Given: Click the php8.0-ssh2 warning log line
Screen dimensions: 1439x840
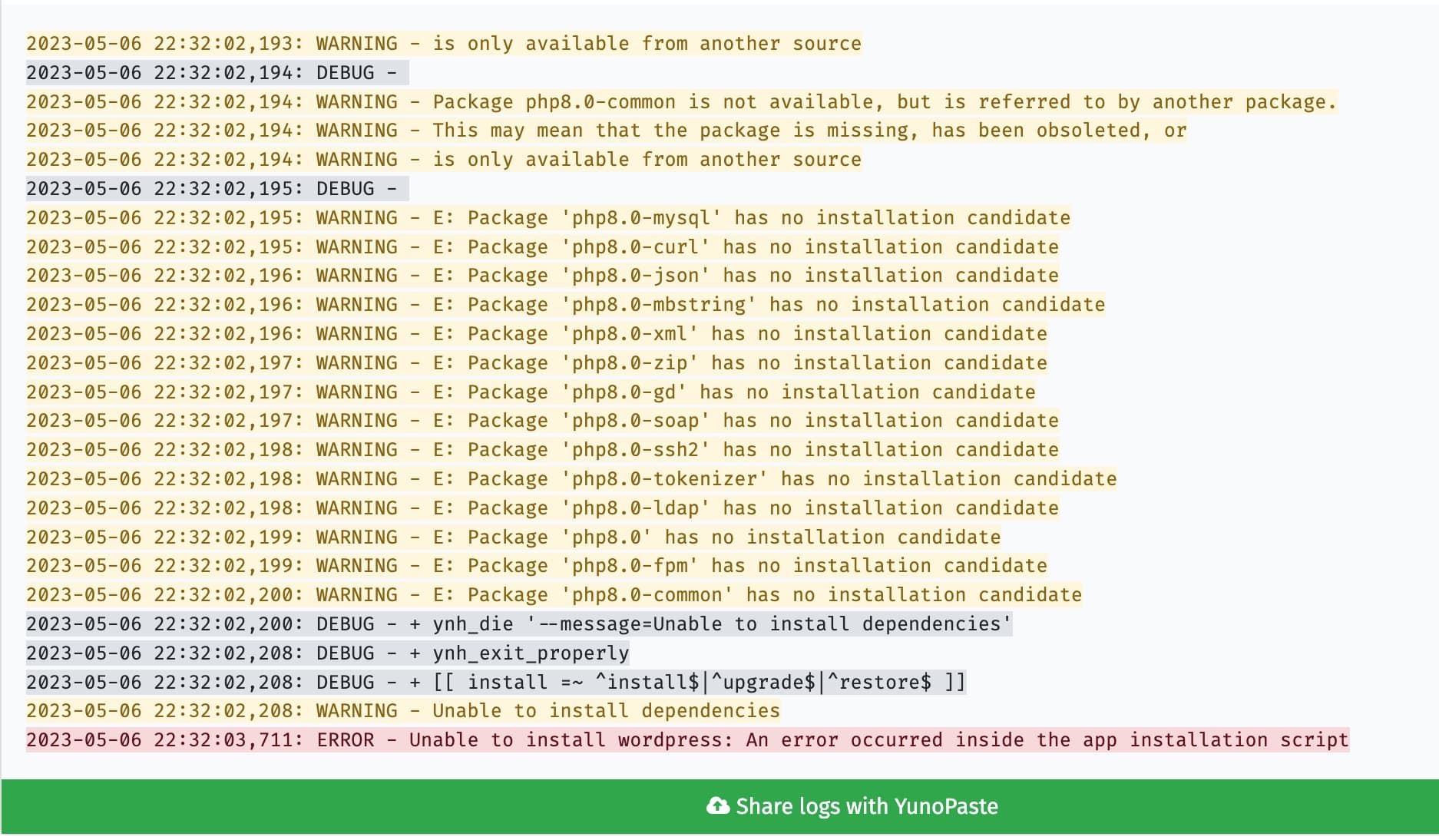Looking at the screenshot, I should [542, 450].
